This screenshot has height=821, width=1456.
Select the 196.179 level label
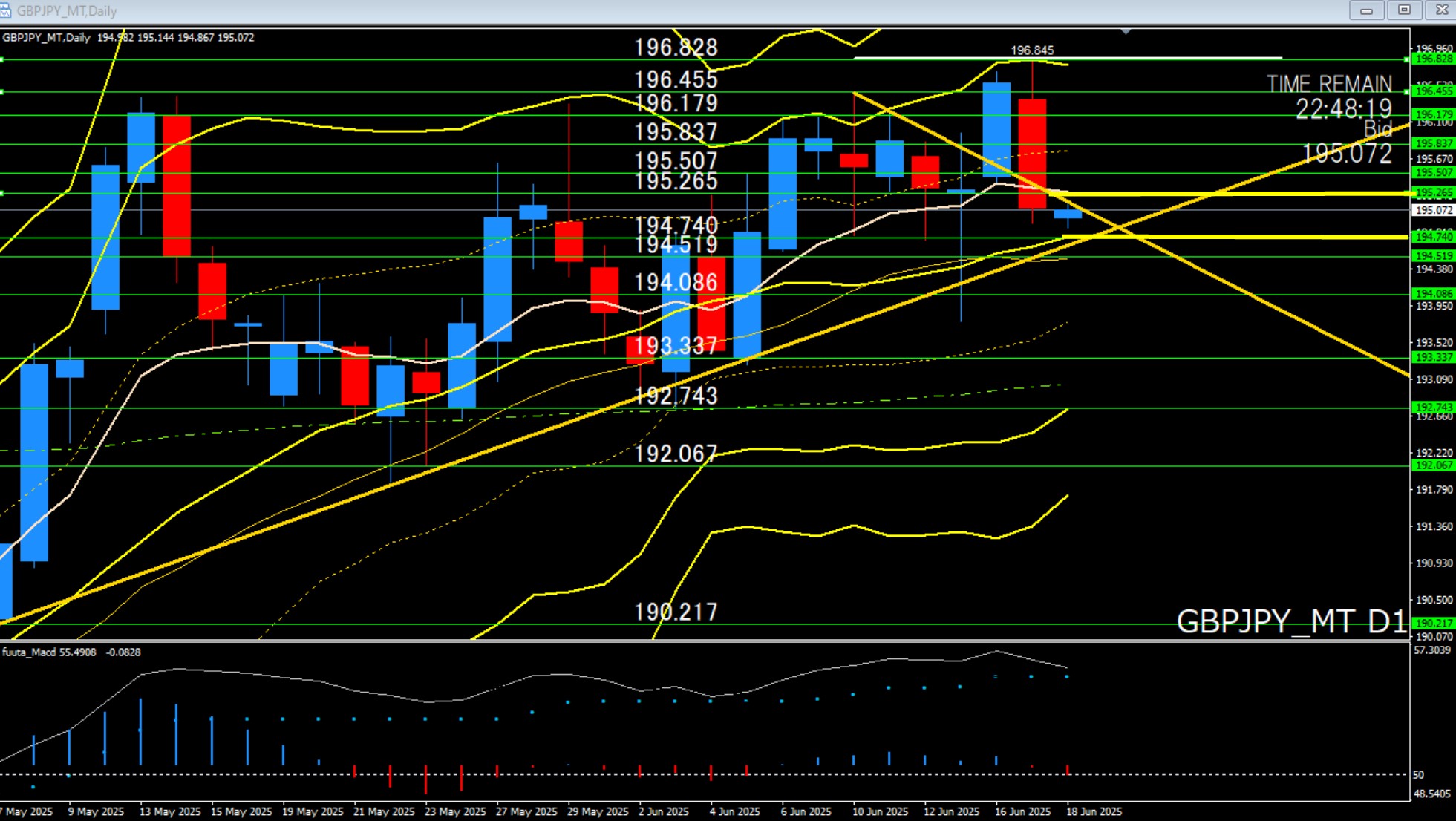tap(676, 103)
